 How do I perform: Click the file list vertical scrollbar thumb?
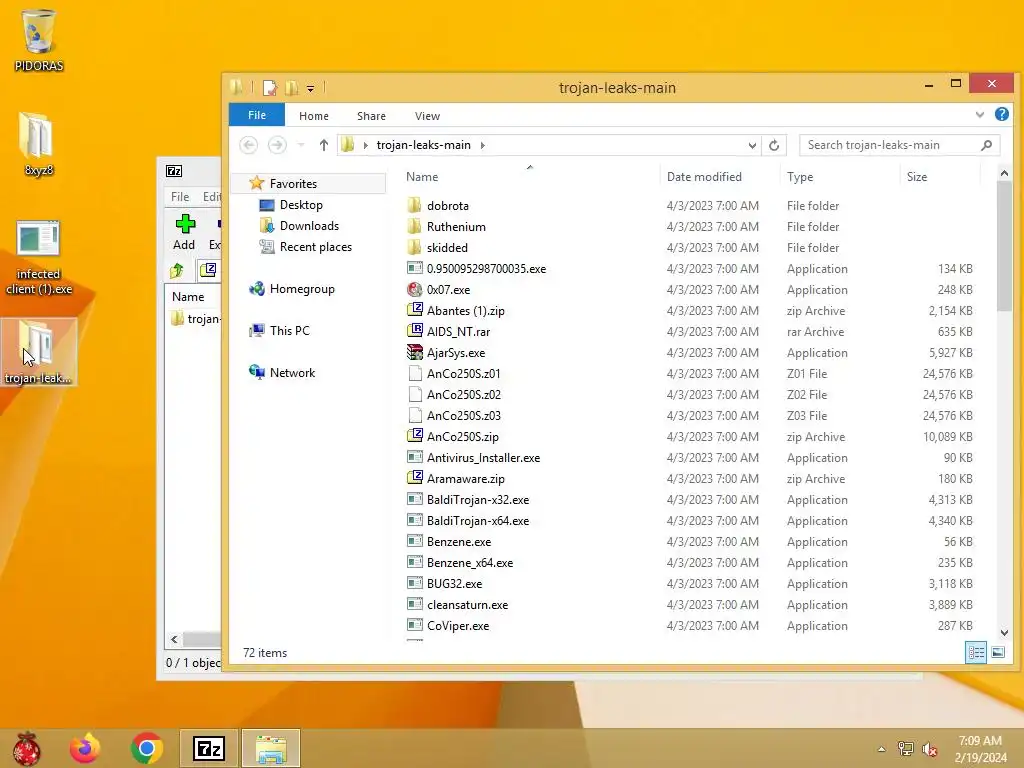tap(1004, 247)
